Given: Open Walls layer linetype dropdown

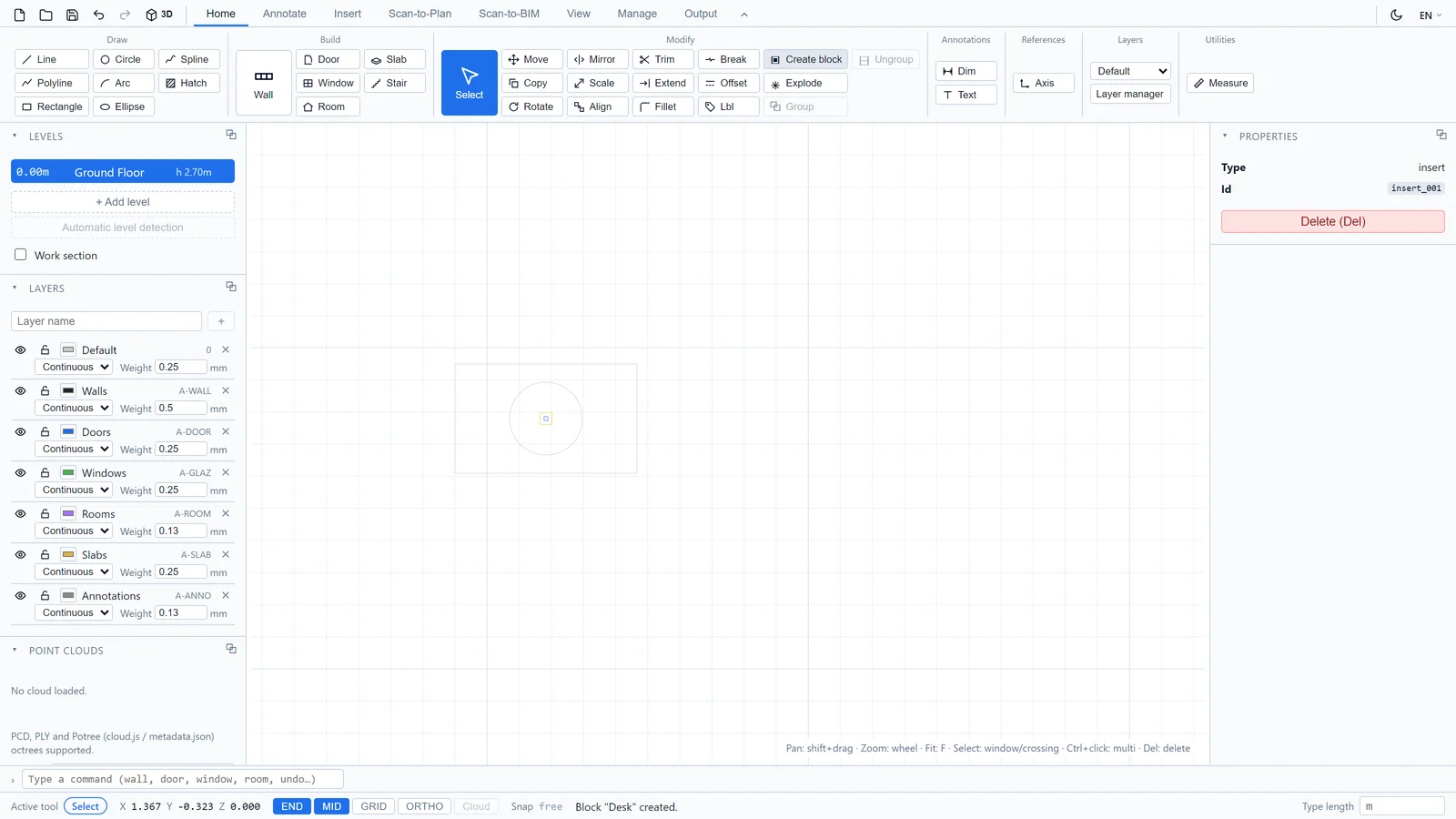Looking at the screenshot, I should pos(74,408).
